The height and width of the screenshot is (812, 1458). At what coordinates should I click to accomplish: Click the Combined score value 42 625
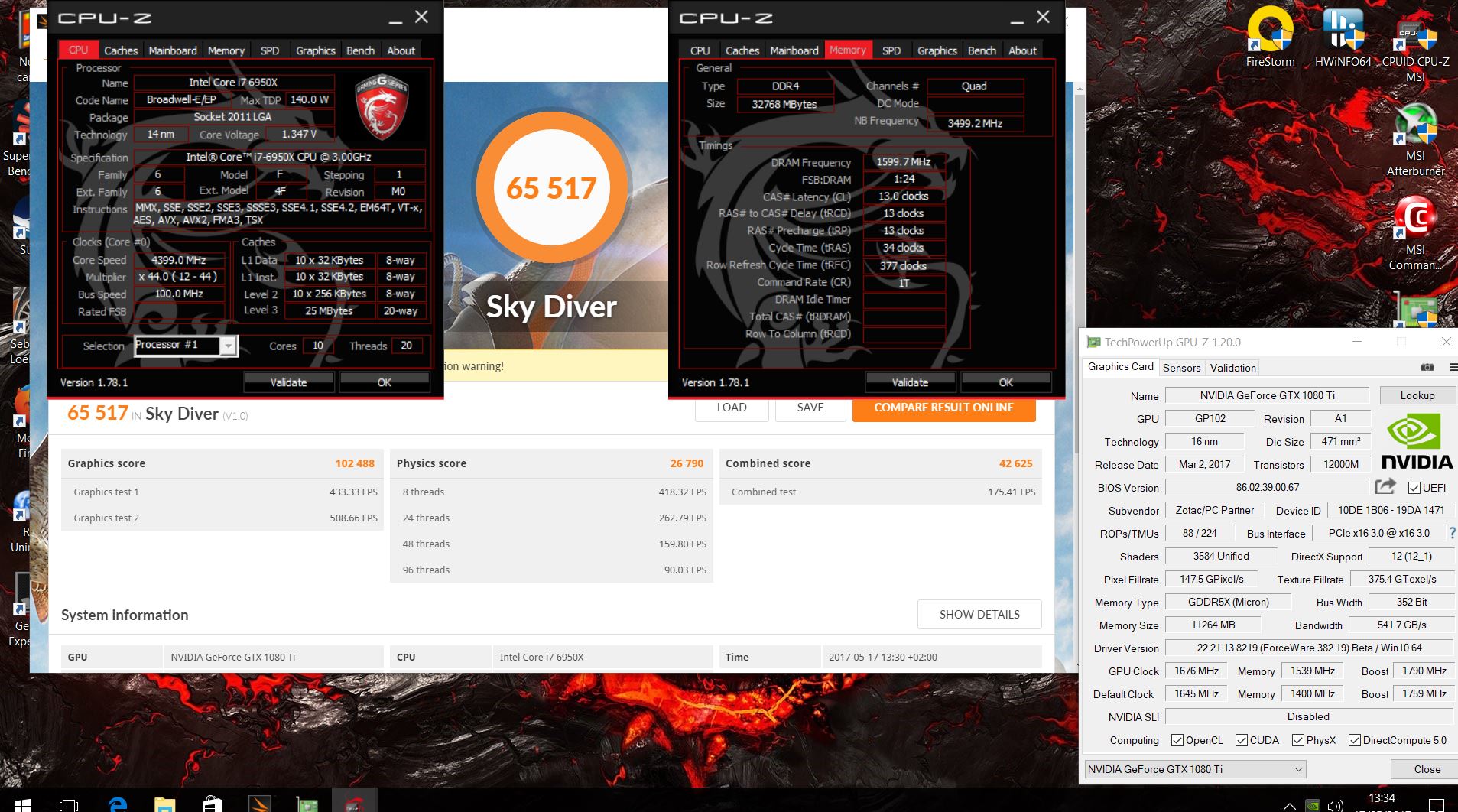pyautogui.click(x=1015, y=463)
